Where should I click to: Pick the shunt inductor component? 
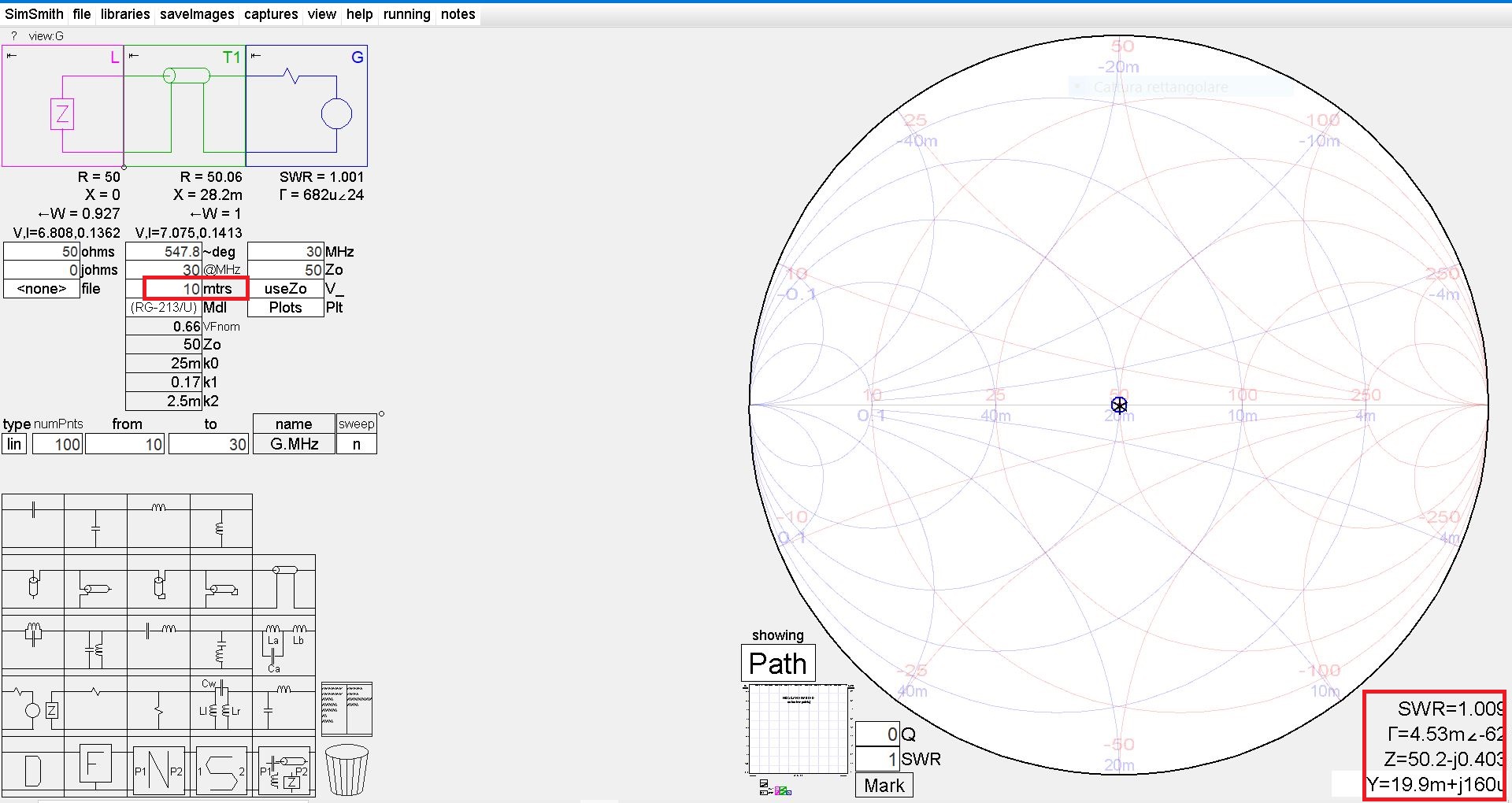tap(220, 520)
